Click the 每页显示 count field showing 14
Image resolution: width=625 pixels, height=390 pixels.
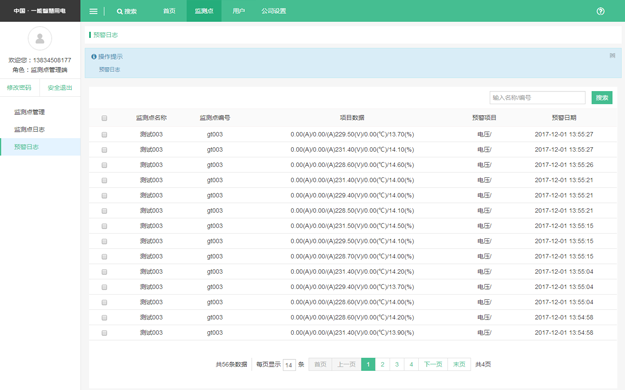[x=289, y=364]
